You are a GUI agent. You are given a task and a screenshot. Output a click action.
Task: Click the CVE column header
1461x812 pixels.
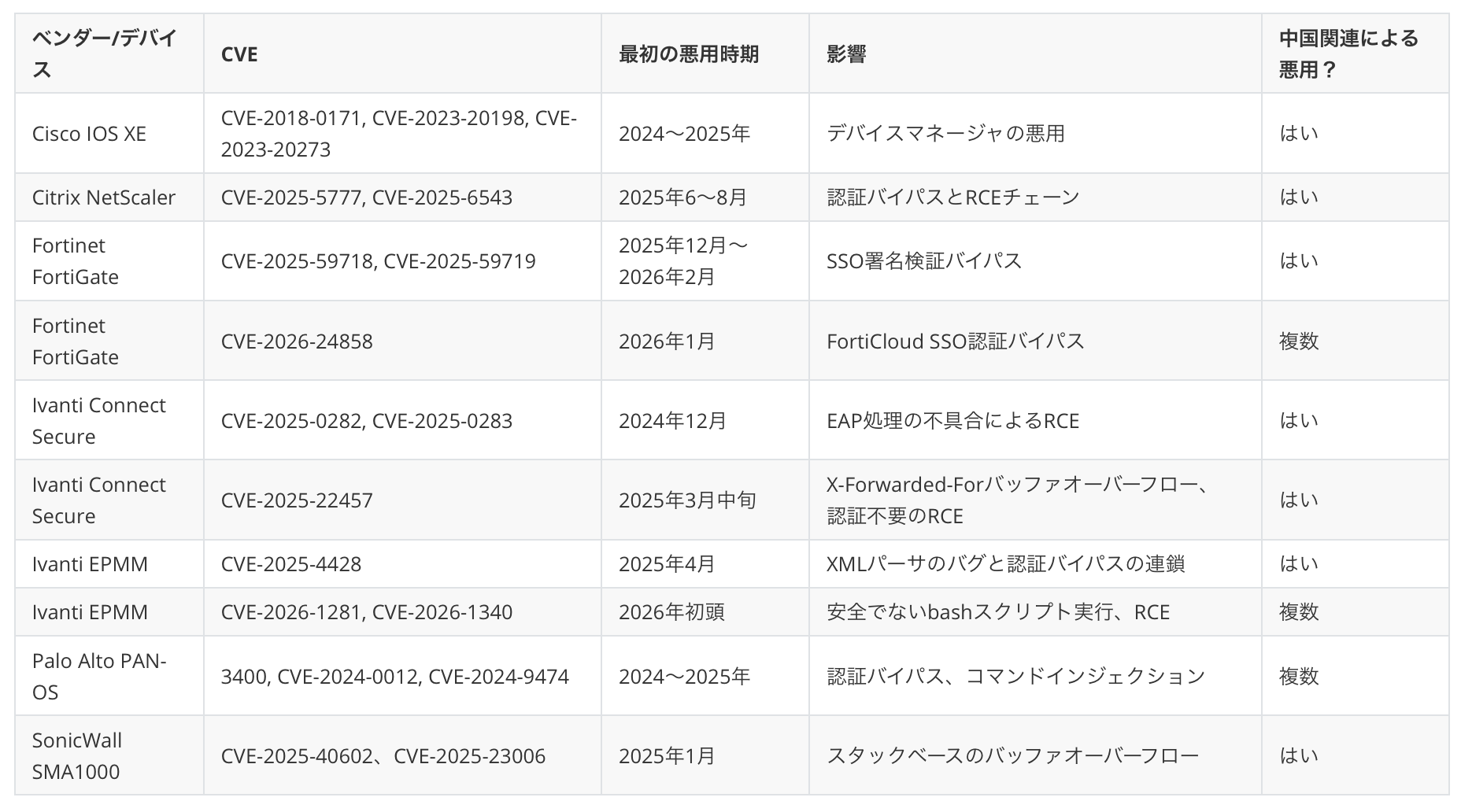pos(239,54)
